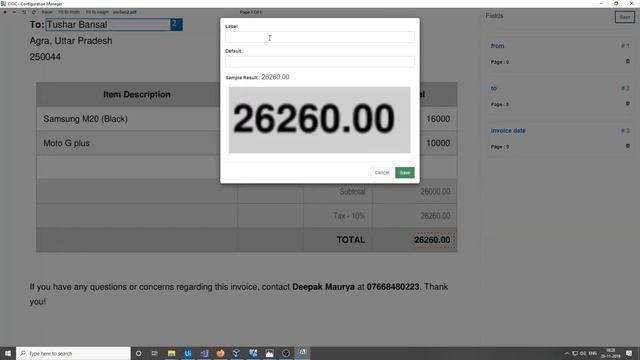Click the Reset toolbar option
Screen dimensions: 640x360
click(47, 12)
